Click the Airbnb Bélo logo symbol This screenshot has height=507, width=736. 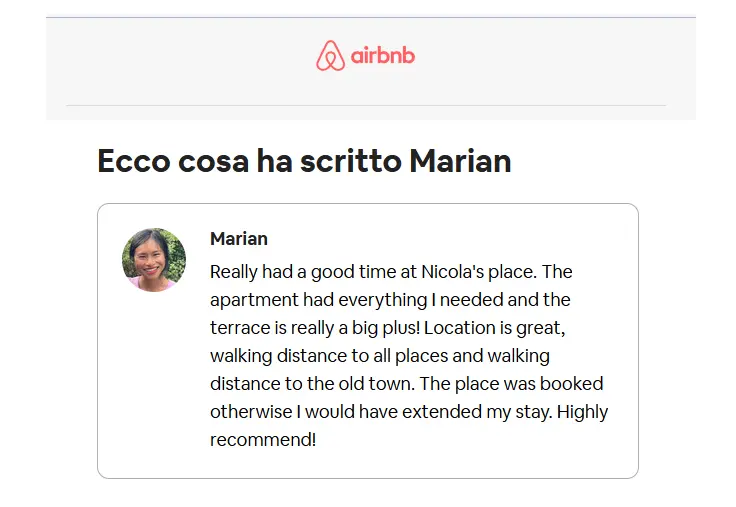330,55
